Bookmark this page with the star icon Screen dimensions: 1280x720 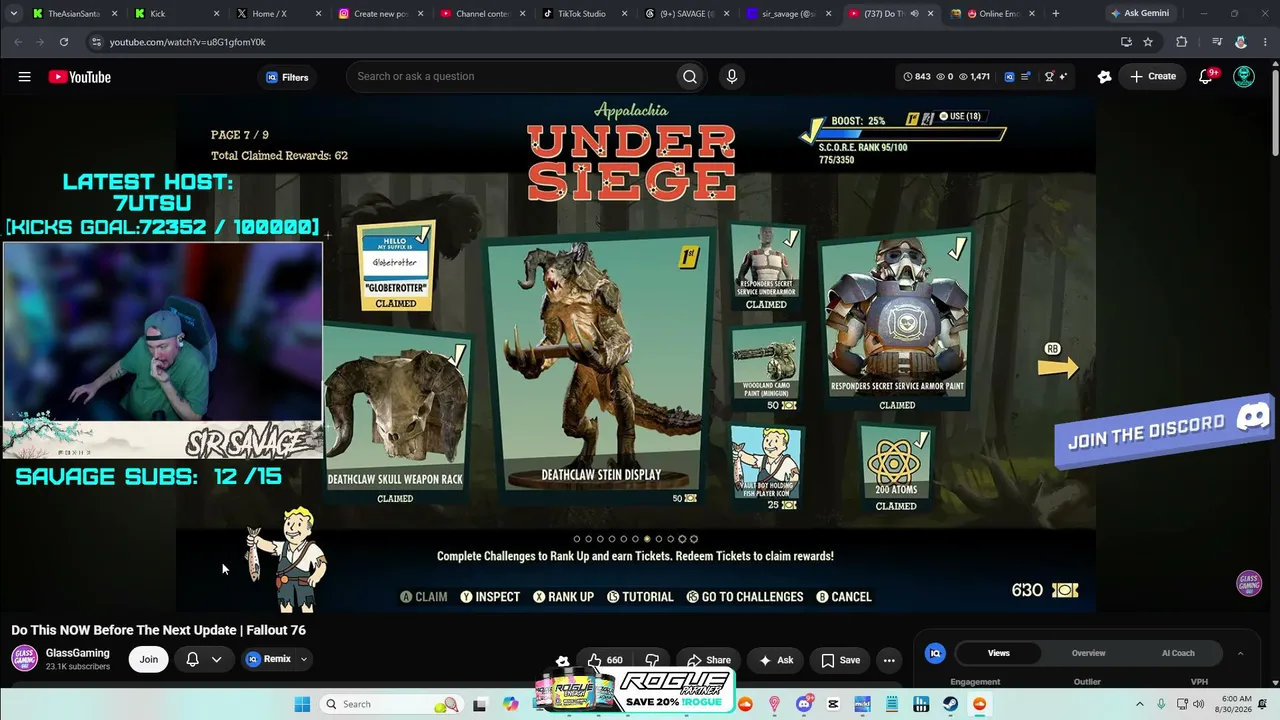(1148, 42)
